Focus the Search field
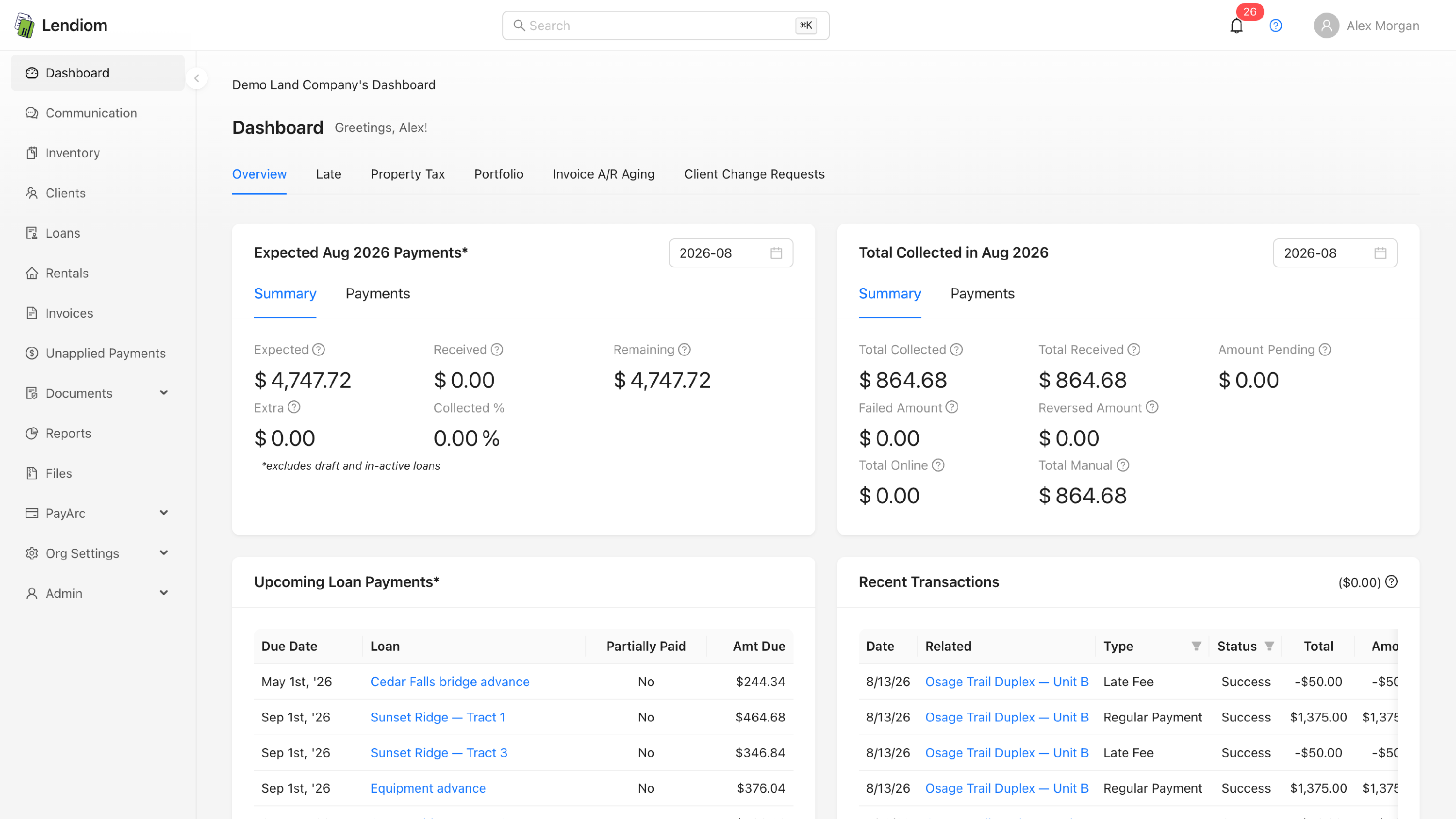Image resolution: width=1456 pixels, height=819 pixels. tap(666, 25)
